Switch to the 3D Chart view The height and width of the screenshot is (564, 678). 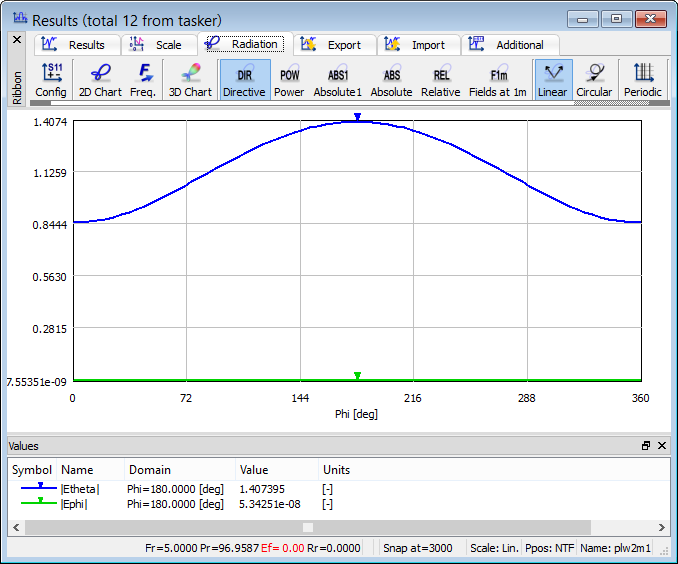click(190, 80)
